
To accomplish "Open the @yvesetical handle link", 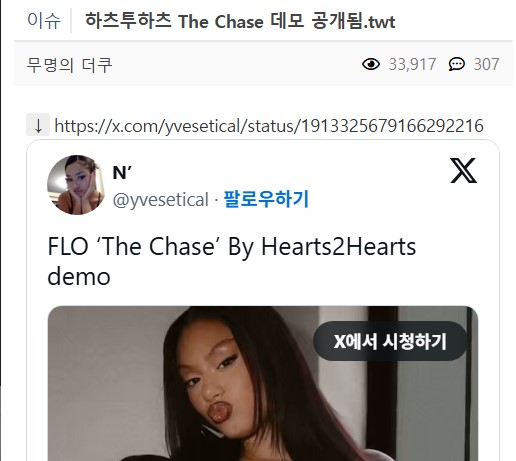I will pyautogui.click(x=161, y=200).
